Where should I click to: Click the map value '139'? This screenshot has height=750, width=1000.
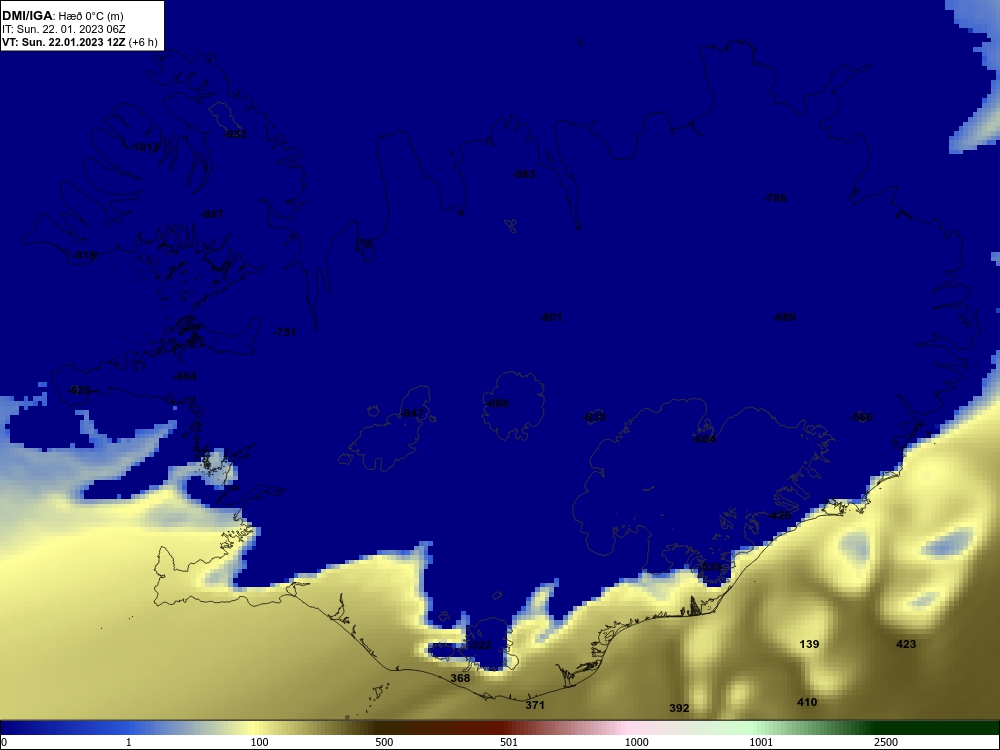click(809, 644)
